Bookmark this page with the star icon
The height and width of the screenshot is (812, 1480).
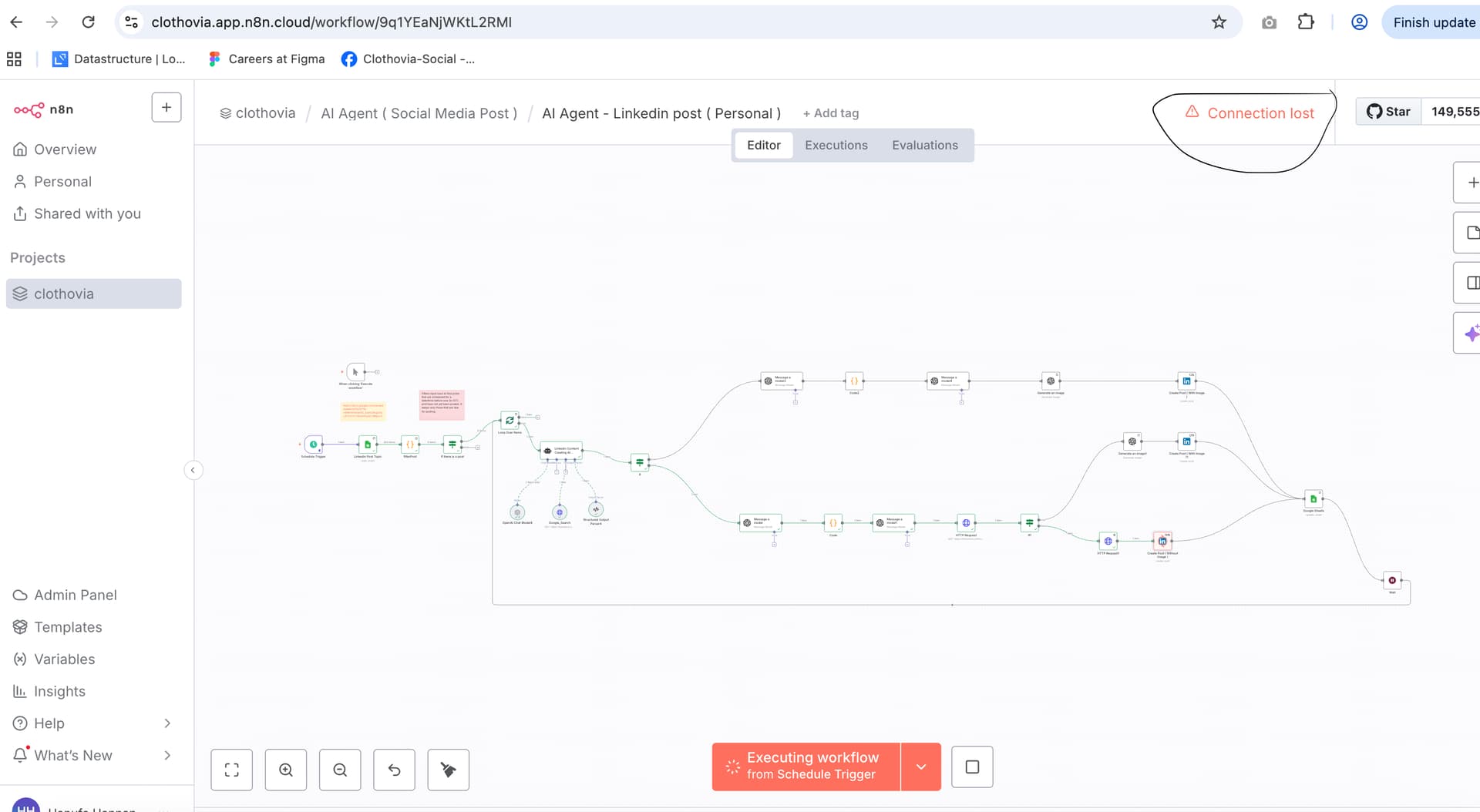1219,22
